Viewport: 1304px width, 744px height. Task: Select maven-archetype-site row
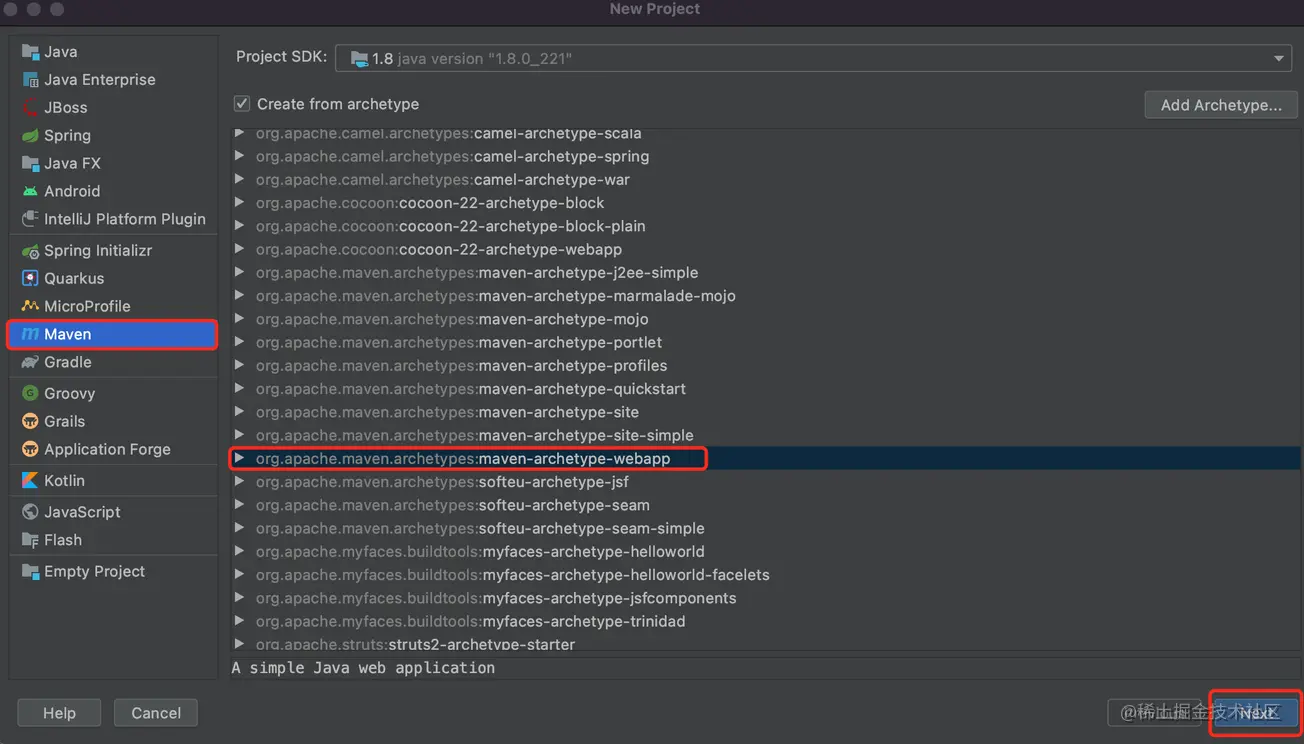click(766, 412)
